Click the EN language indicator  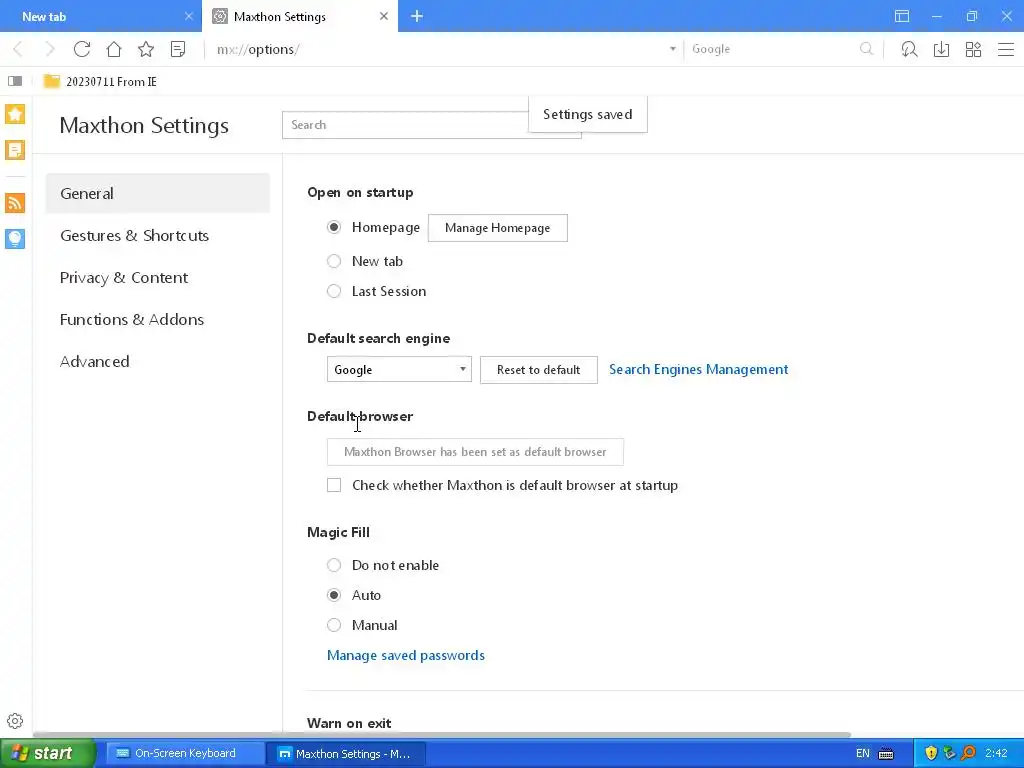tap(862, 754)
